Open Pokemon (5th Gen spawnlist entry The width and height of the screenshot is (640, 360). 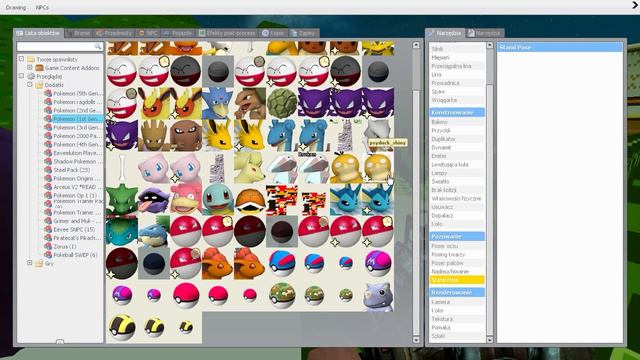coord(77,93)
